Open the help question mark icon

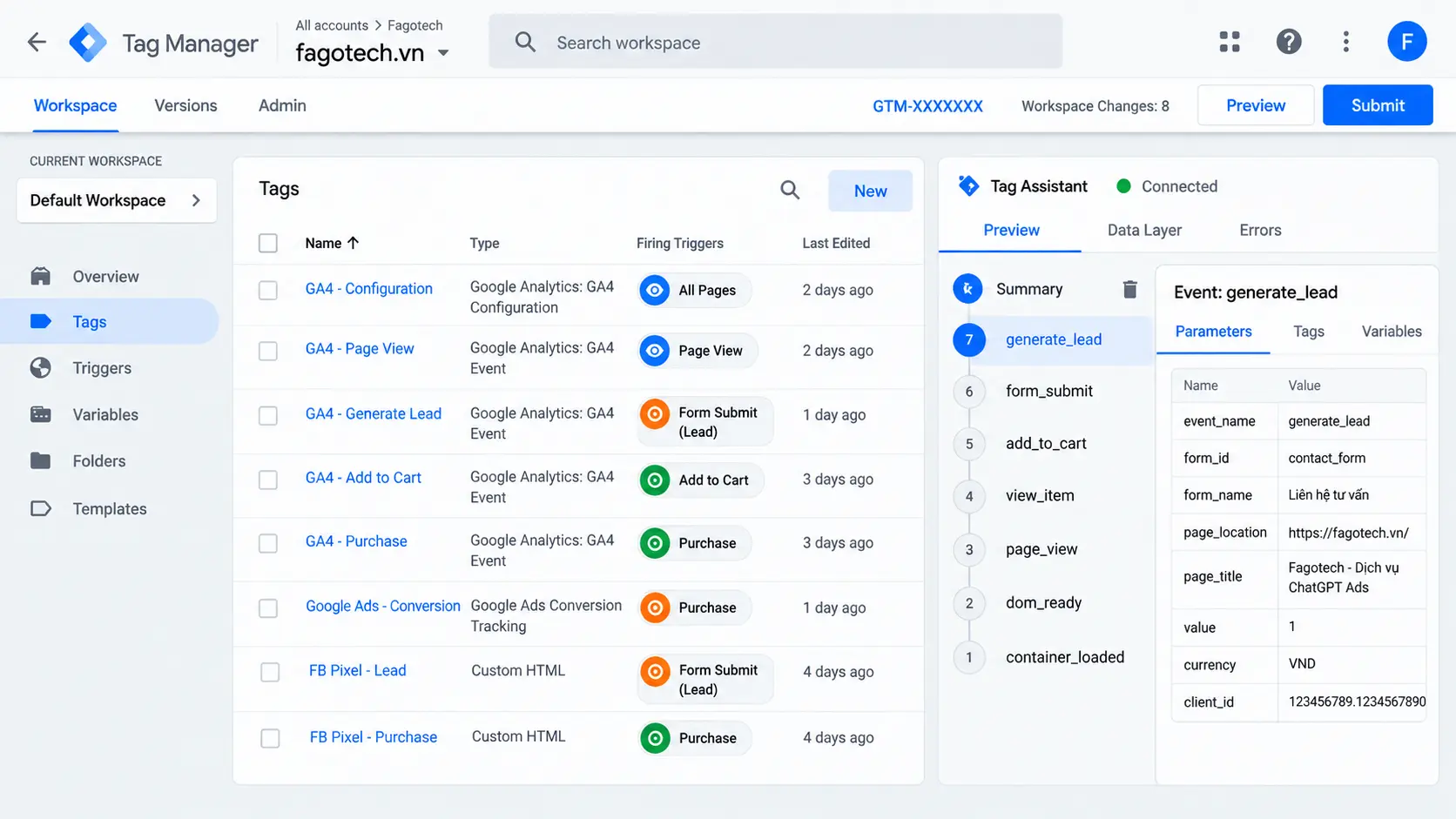1289,42
